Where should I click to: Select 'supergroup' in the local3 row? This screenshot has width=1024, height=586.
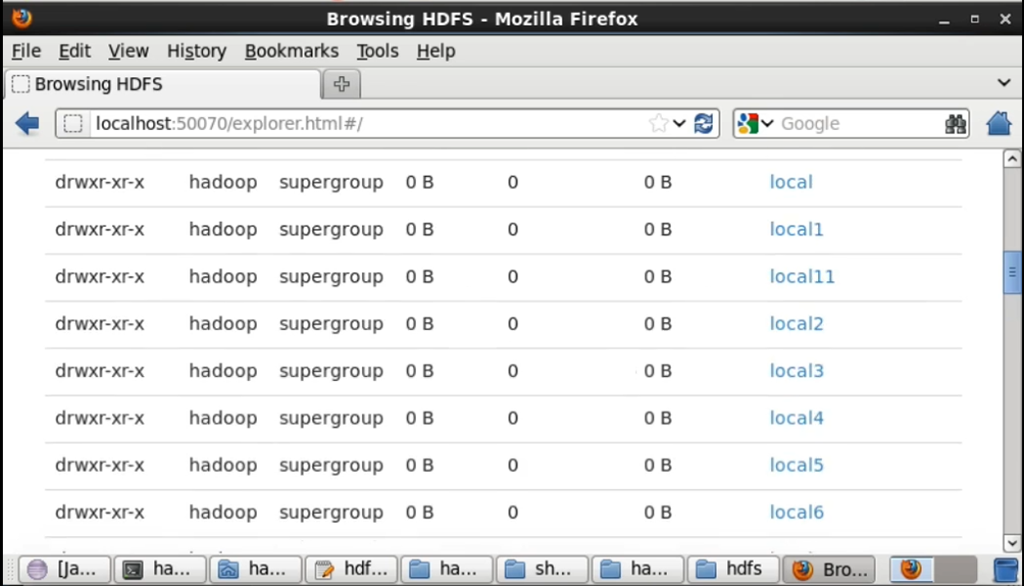pyautogui.click(x=331, y=370)
